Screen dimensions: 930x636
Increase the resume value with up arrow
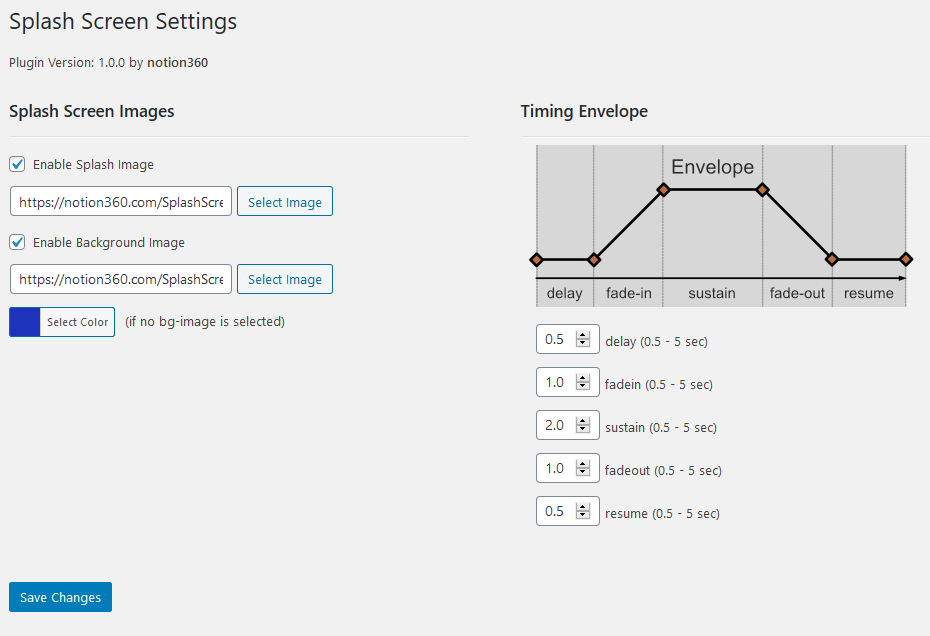(x=583, y=507)
